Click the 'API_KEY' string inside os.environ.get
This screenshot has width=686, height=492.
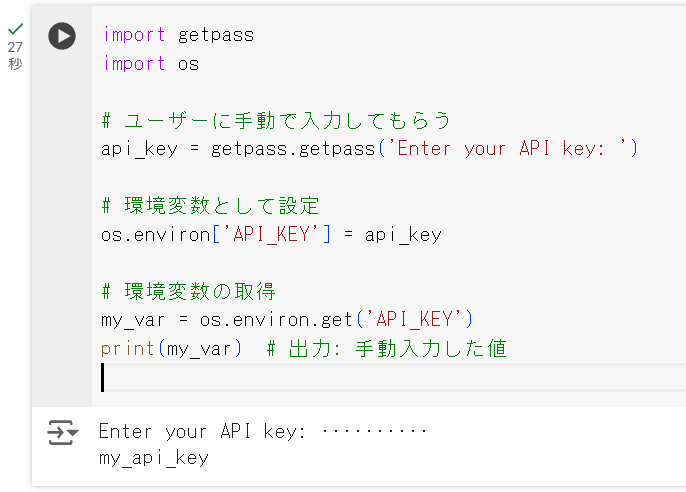416,320
